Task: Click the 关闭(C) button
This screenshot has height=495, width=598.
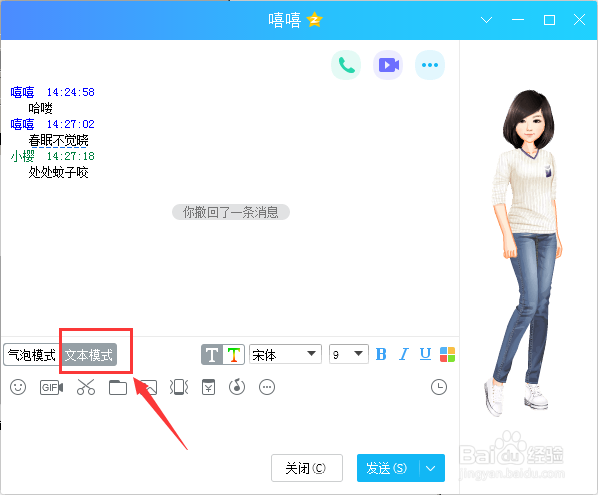Action: 307,468
